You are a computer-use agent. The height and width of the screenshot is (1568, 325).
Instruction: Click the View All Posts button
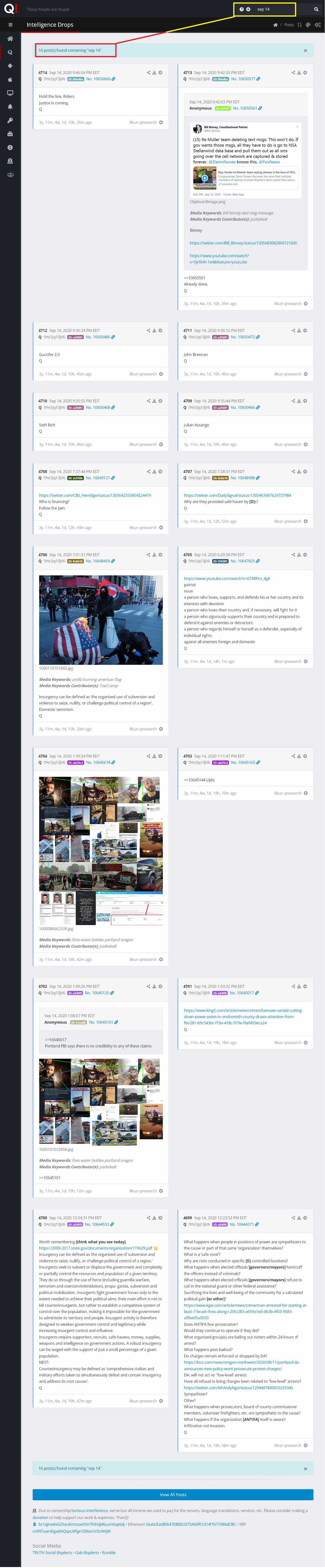point(173,1494)
